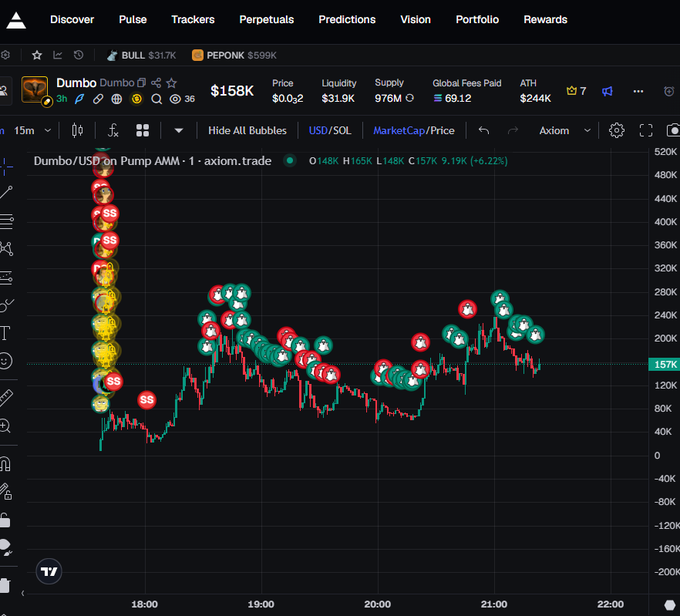This screenshot has width=680, height=616.
Task: Click Hide All Bubbles
Action: (x=247, y=131)
